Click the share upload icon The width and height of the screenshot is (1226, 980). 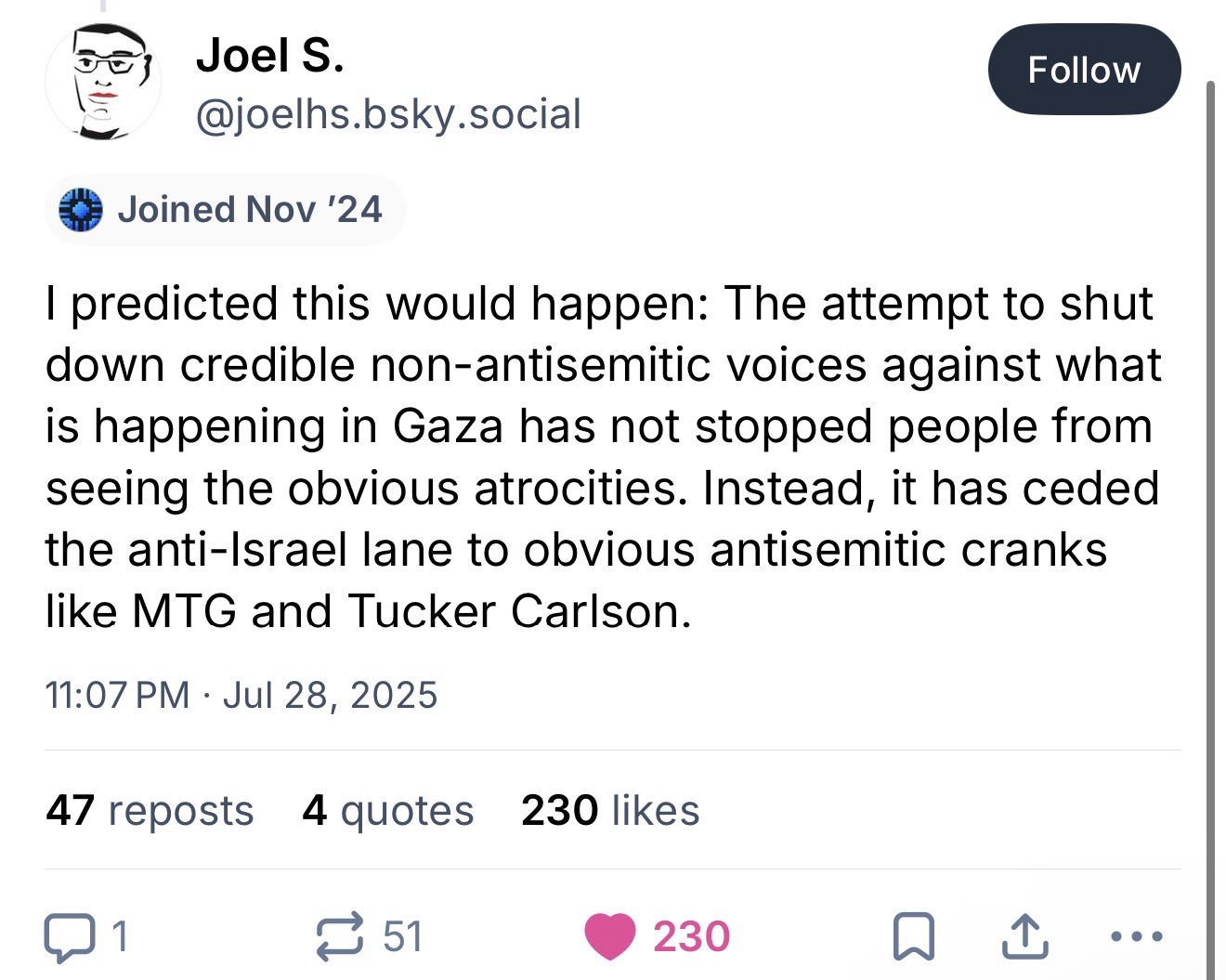pyautogui.click(x=1026, y=936)
